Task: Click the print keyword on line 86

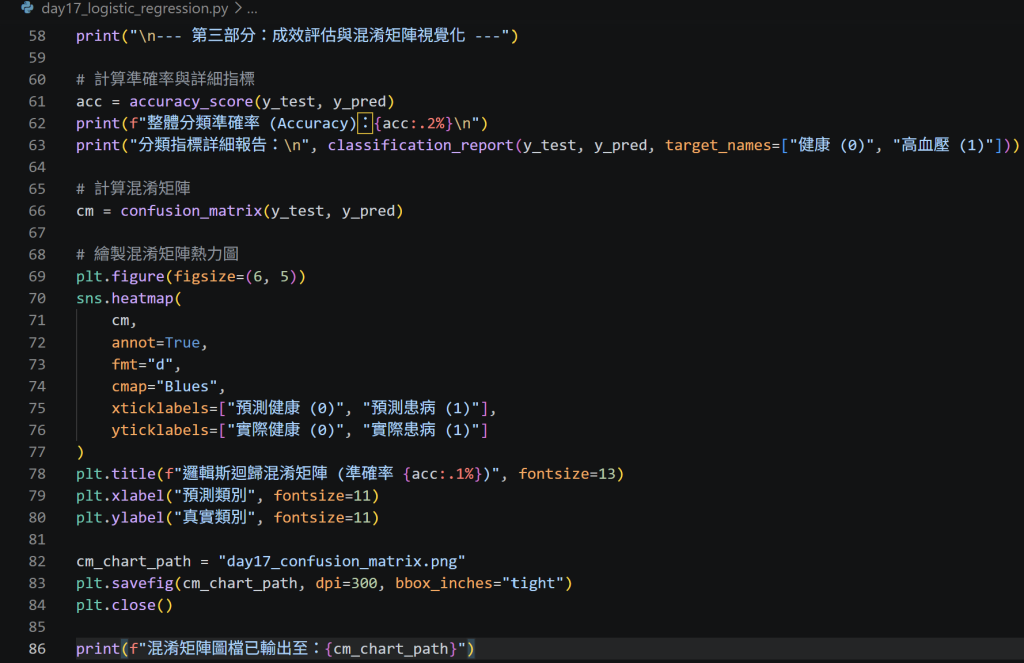Action: click(x=98, y=649)
